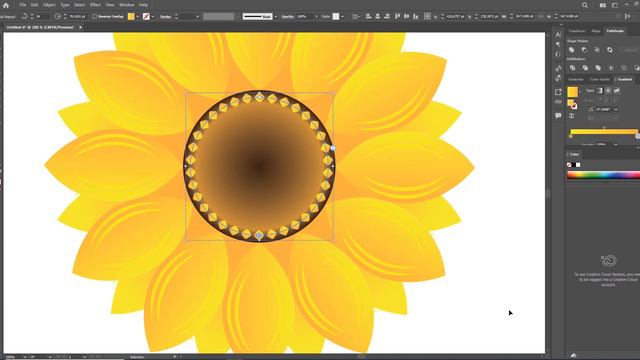This screenshot has width=640, height=360.
Task: Open the Arrange Documents icon
Action: pyautogui.click(x=603, y=5)
